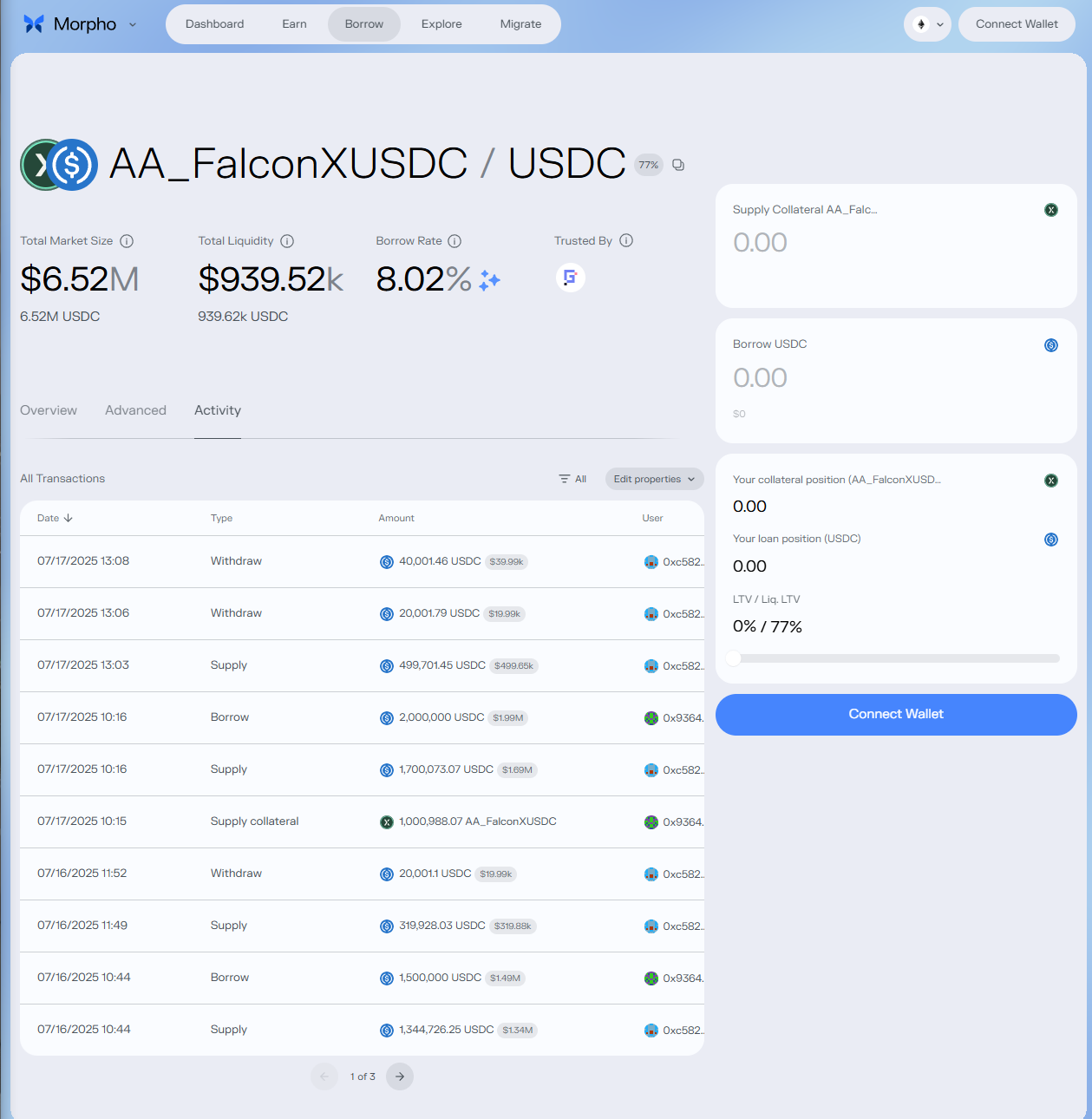Click the $1.34M value badge
This screenshot has height=1119, width=1092.
pyautogui.click(x=518, y=1031)
